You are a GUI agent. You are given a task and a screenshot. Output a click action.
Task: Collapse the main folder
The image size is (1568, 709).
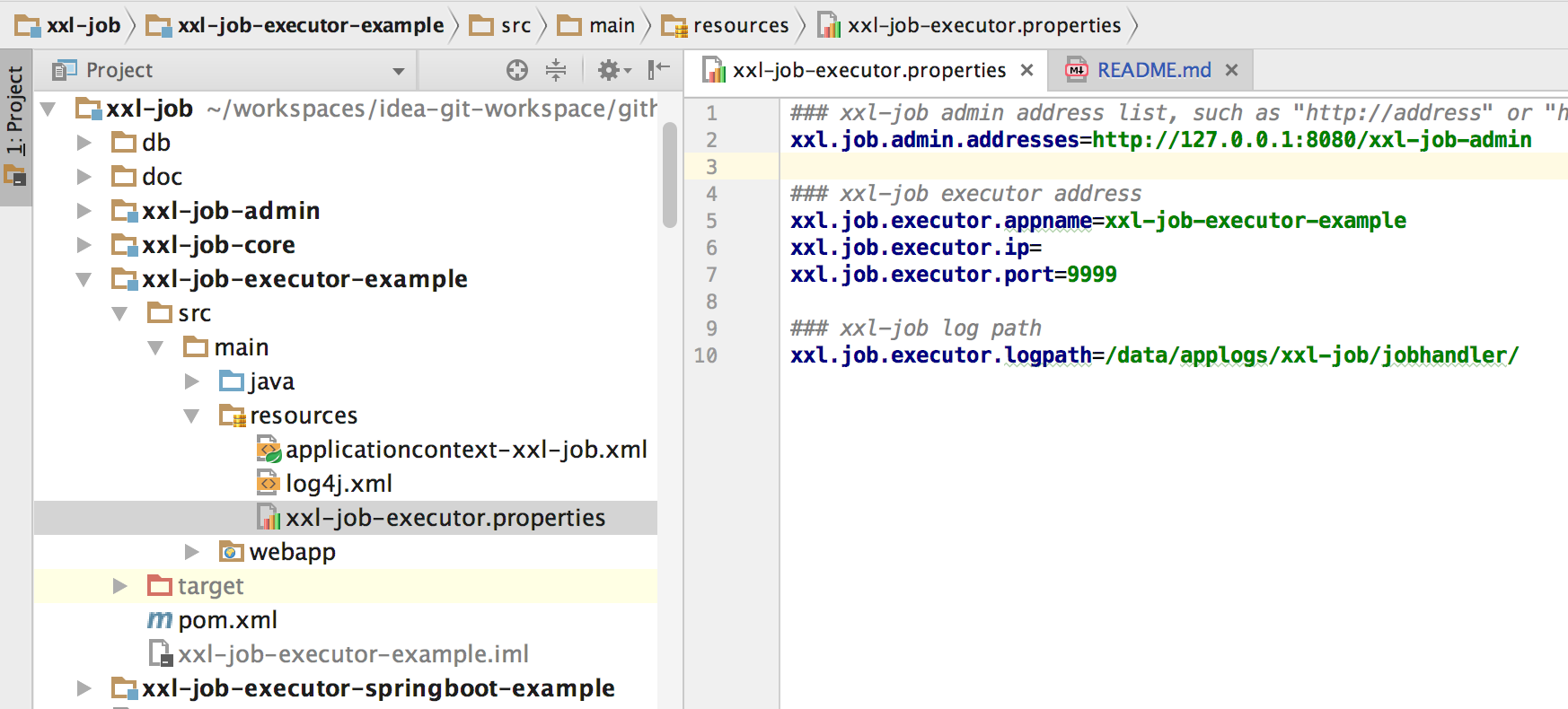pos(155,347)
